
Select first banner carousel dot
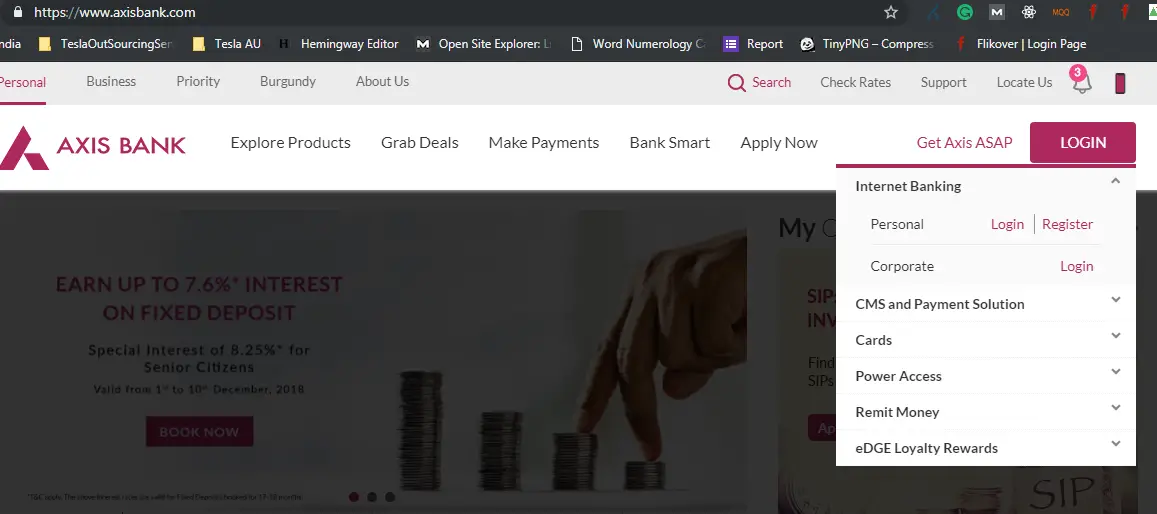[353, 497]
